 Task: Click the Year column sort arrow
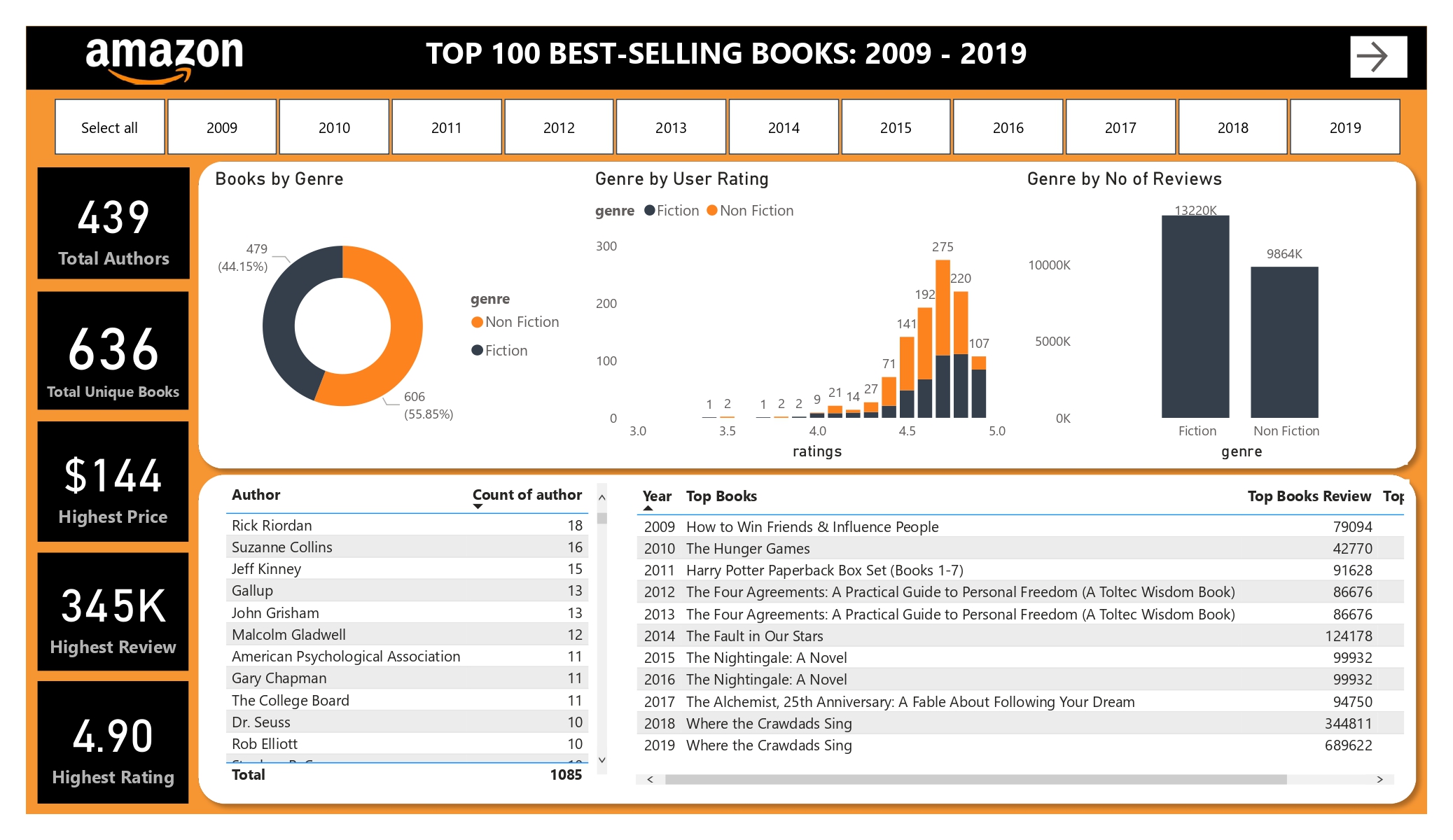(648, 508)
